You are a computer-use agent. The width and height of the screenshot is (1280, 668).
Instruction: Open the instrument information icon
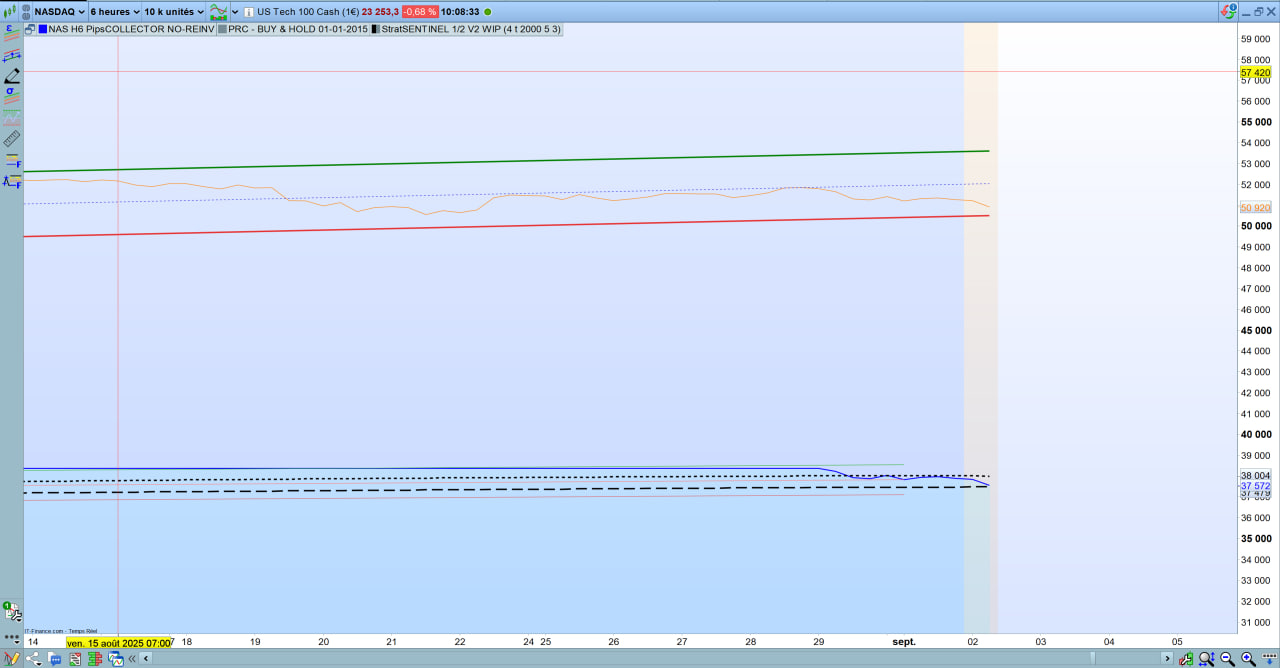249,12
